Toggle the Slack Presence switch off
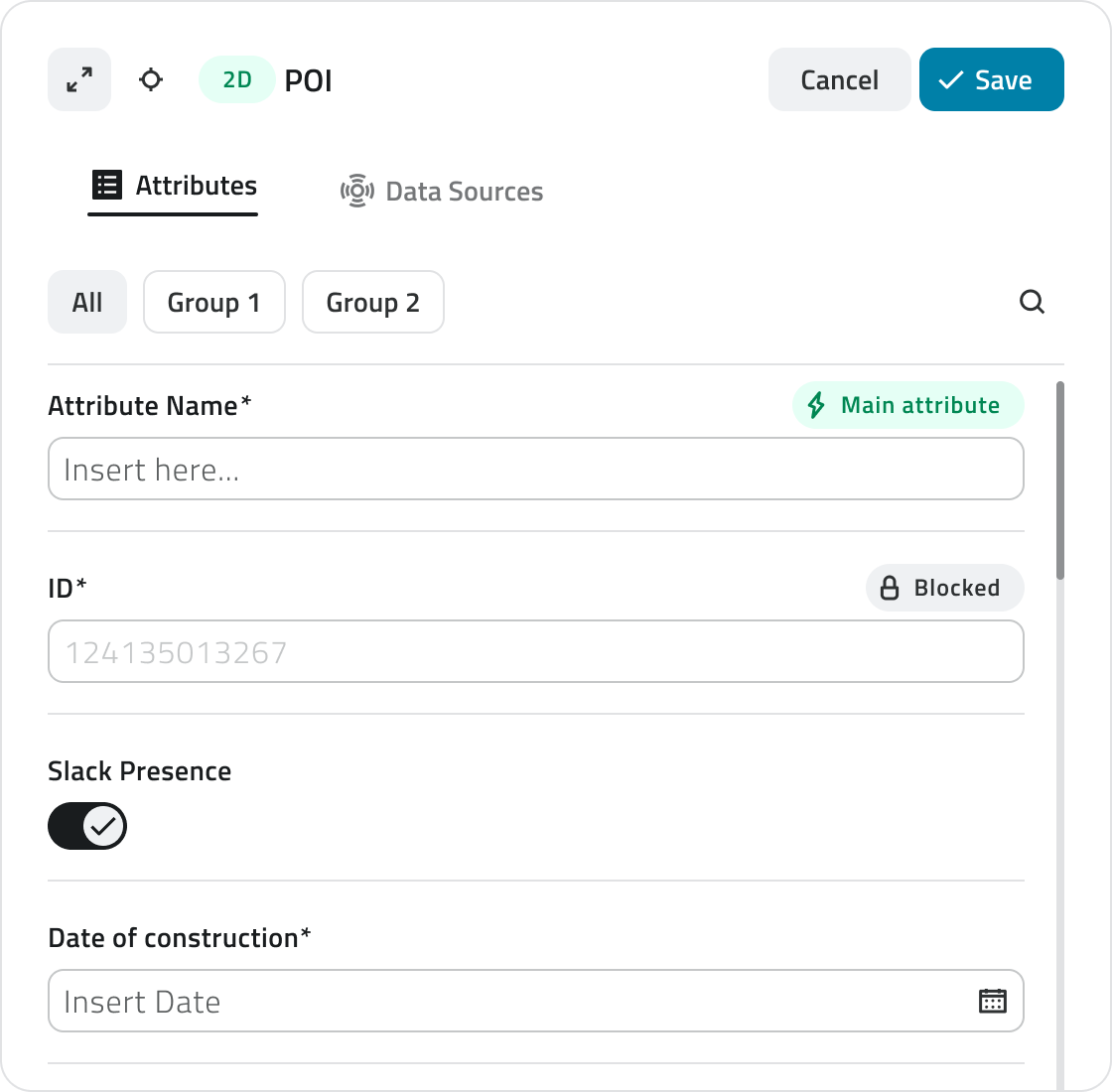This screenshot has height=1092, width=1112. coord(87,826)
